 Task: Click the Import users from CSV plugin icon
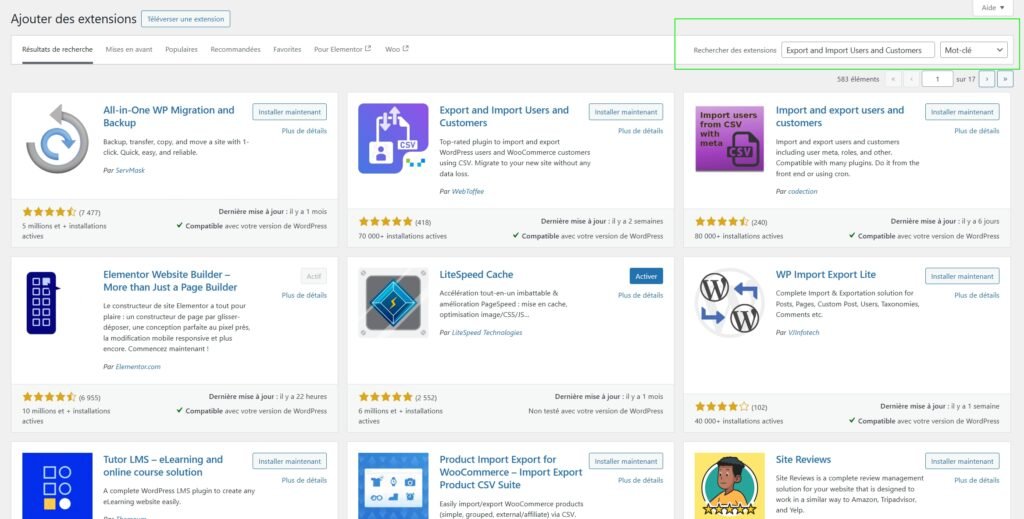pyautogui.click(x=729, y=139)
